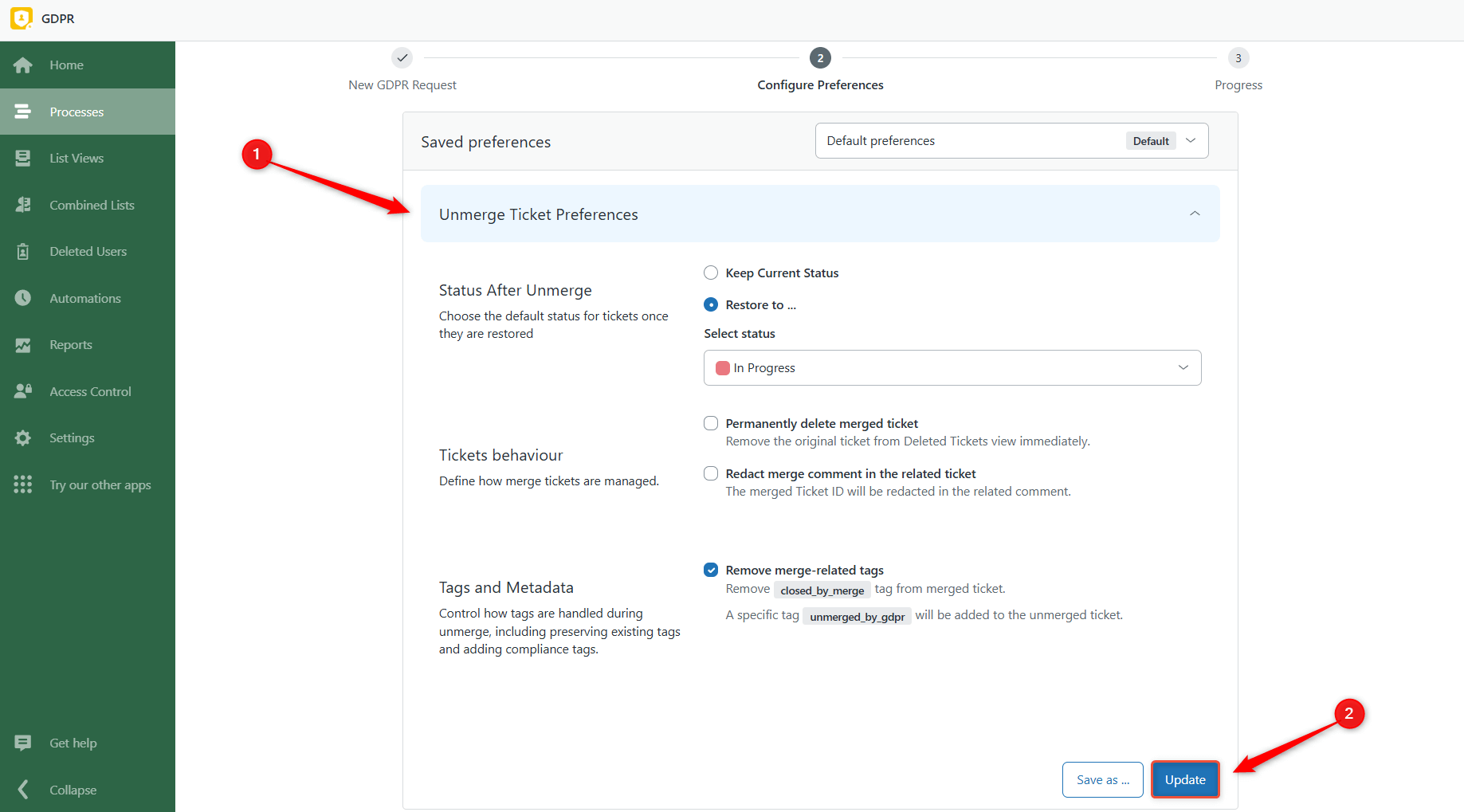
Task: Open List Views via its sidebar icon
Action: click(x=23, y=159)
